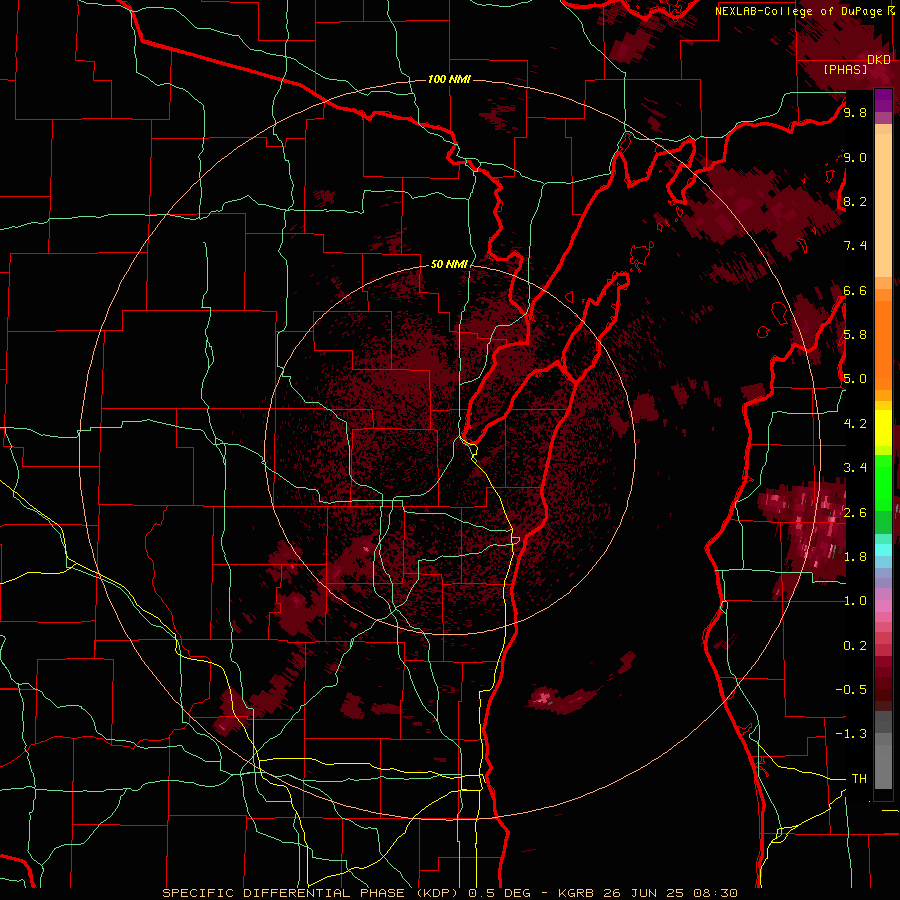Screen dimensions: 900x900
Task: Click the 1.0 value on the color scale
Action: click(x=855, y=600)
